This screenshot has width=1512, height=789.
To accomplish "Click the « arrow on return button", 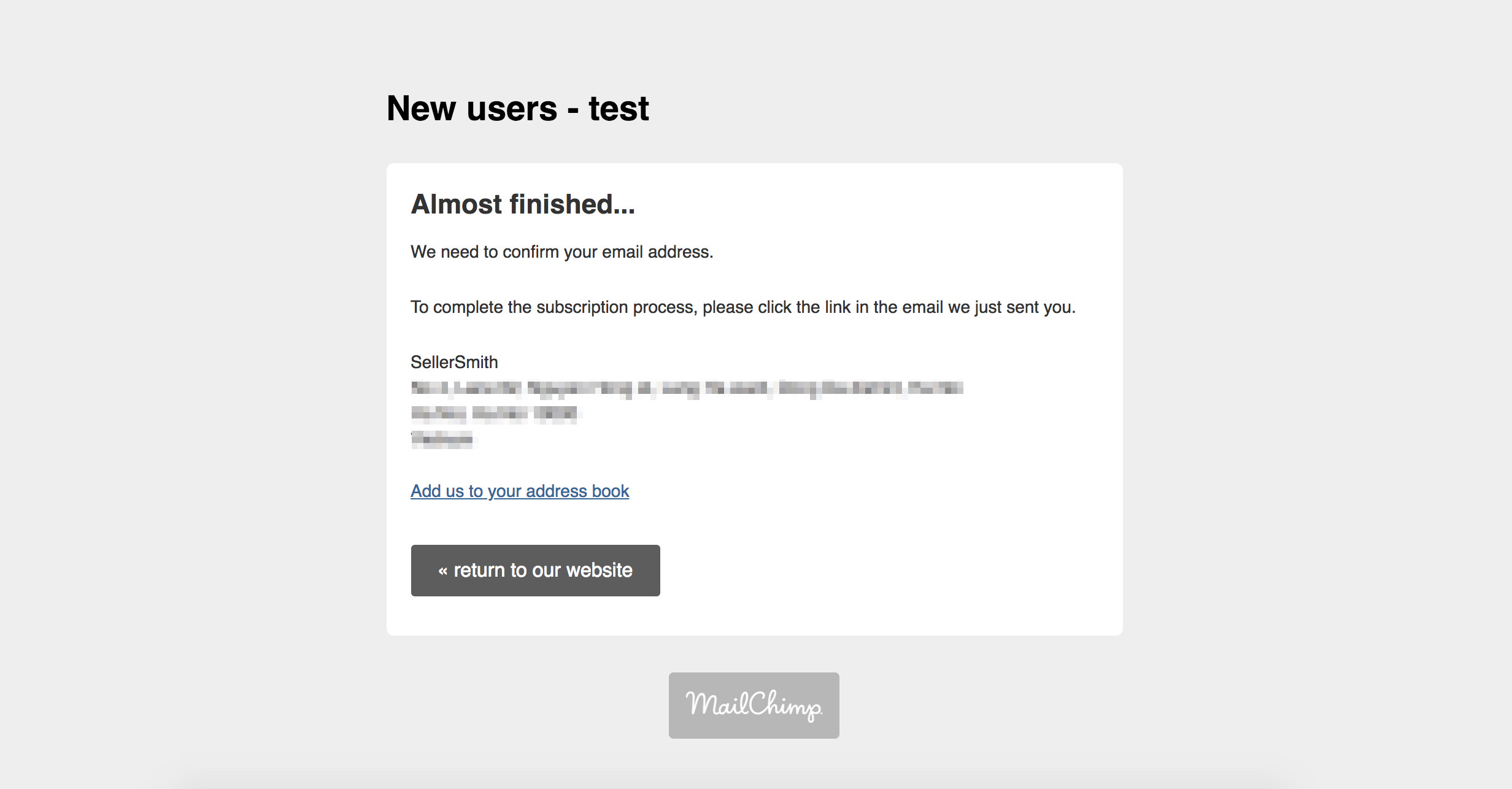I will 443,571.
